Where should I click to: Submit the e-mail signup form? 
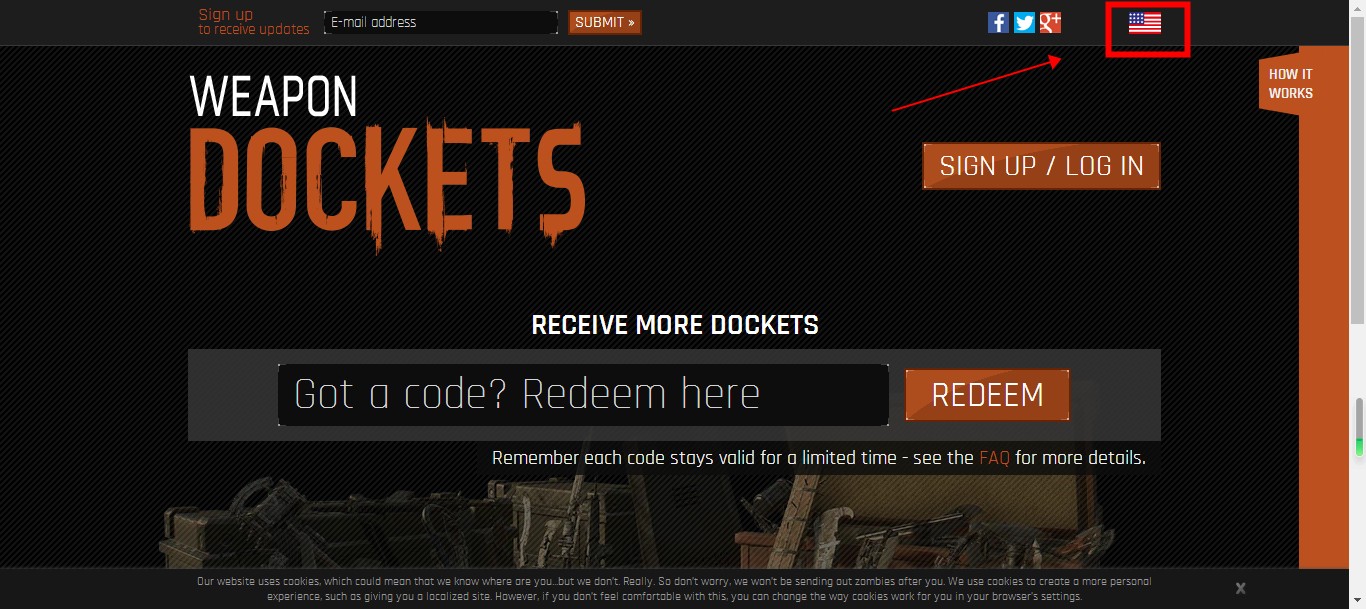pos(605,22)
